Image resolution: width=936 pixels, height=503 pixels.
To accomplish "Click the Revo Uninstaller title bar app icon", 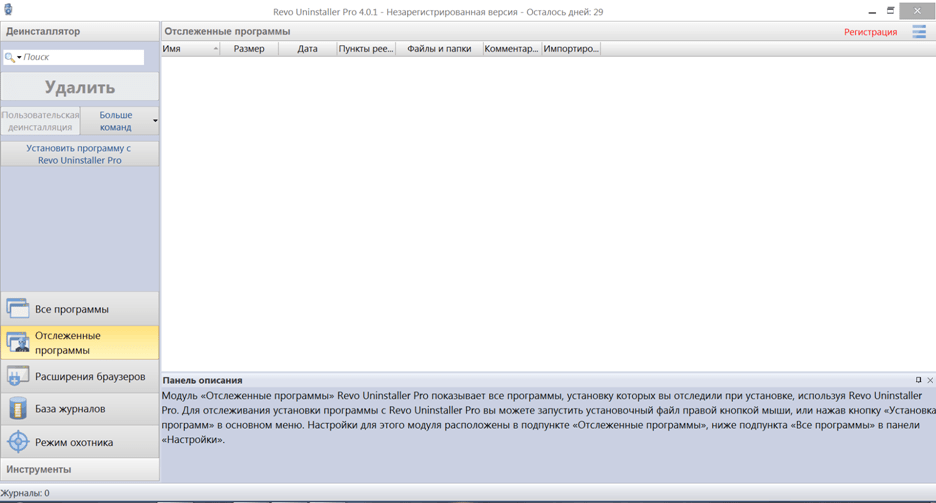I will (8, 10).
